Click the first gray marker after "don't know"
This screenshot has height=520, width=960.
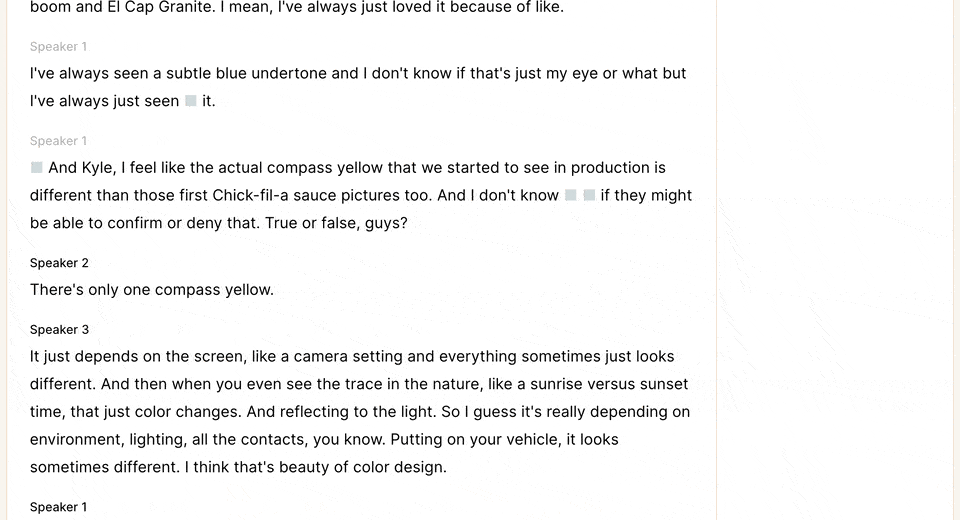click(x=571, y=195)
